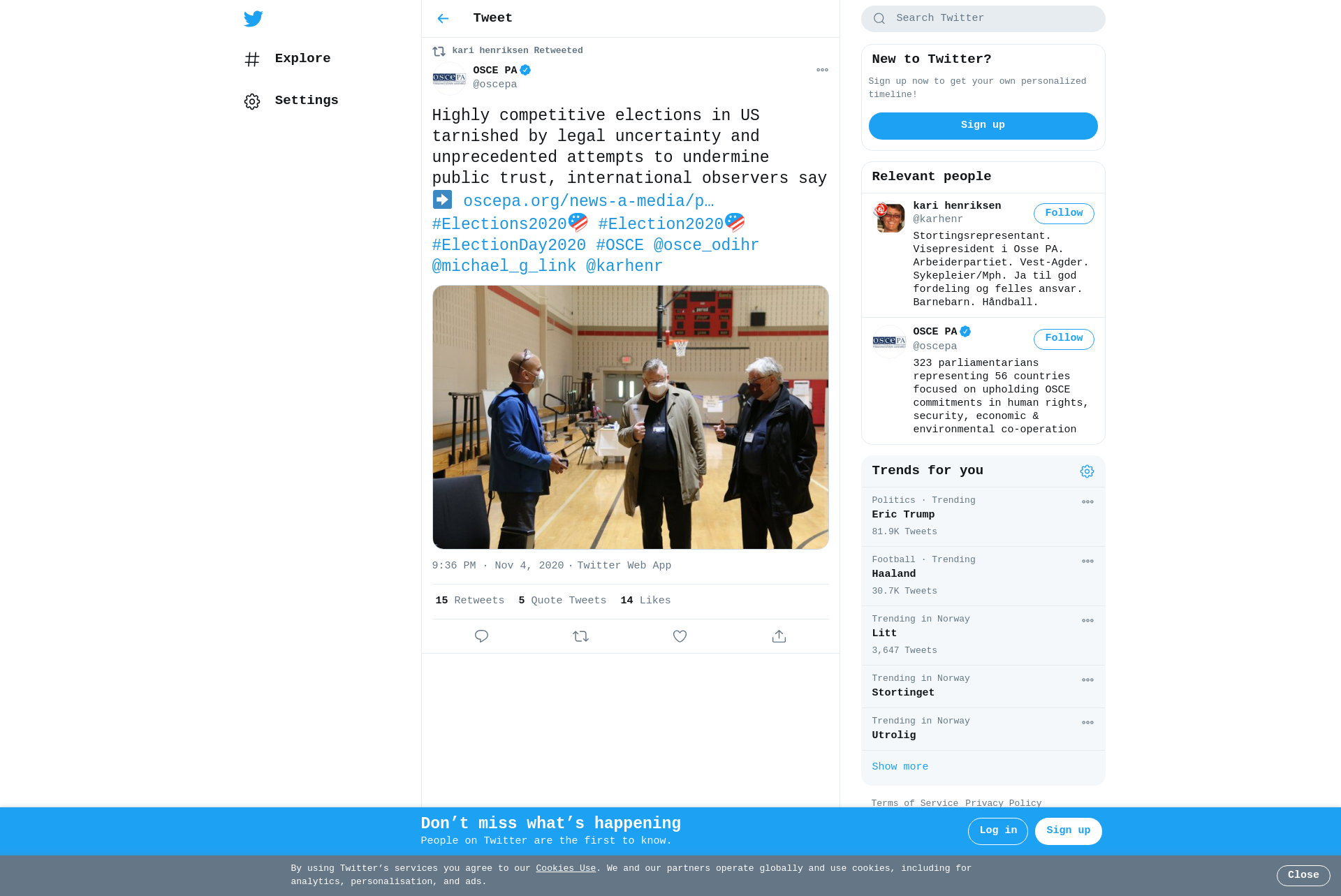This screenshot has height=896, width=1341.
Task: Open more options for Eric Trump trend
Action: click(x=1087, y=502)
